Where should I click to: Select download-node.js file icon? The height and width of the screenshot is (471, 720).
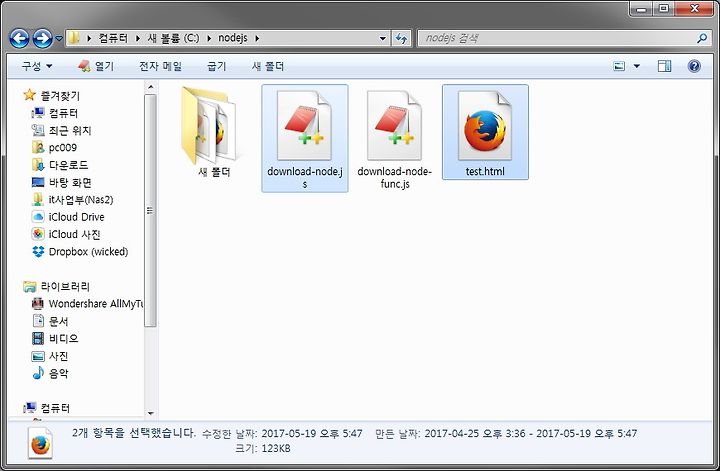coord(304,125)
